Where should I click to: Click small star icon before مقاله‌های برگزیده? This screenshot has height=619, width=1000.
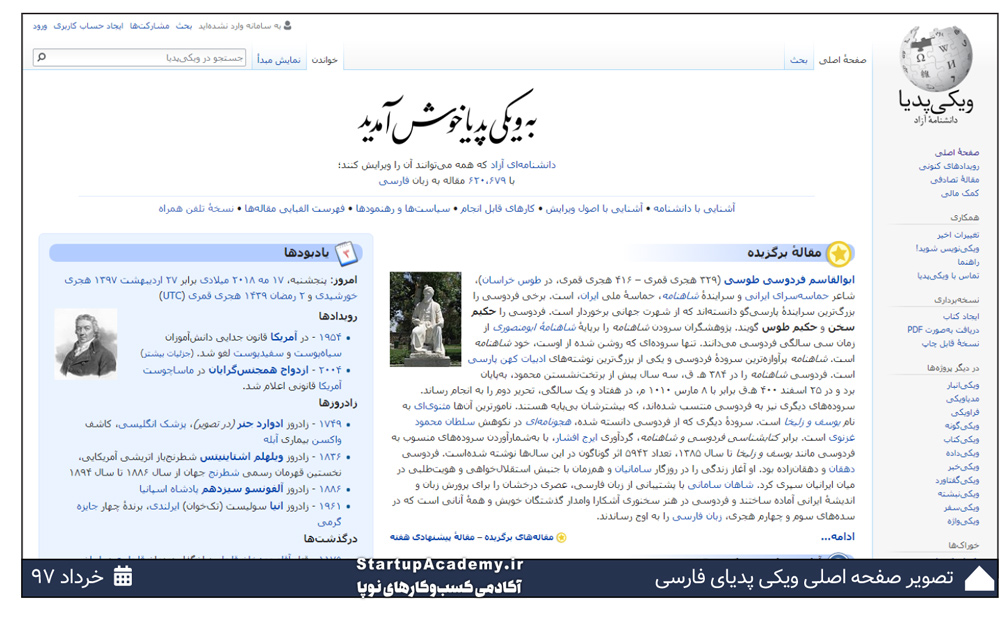[561, 537]
